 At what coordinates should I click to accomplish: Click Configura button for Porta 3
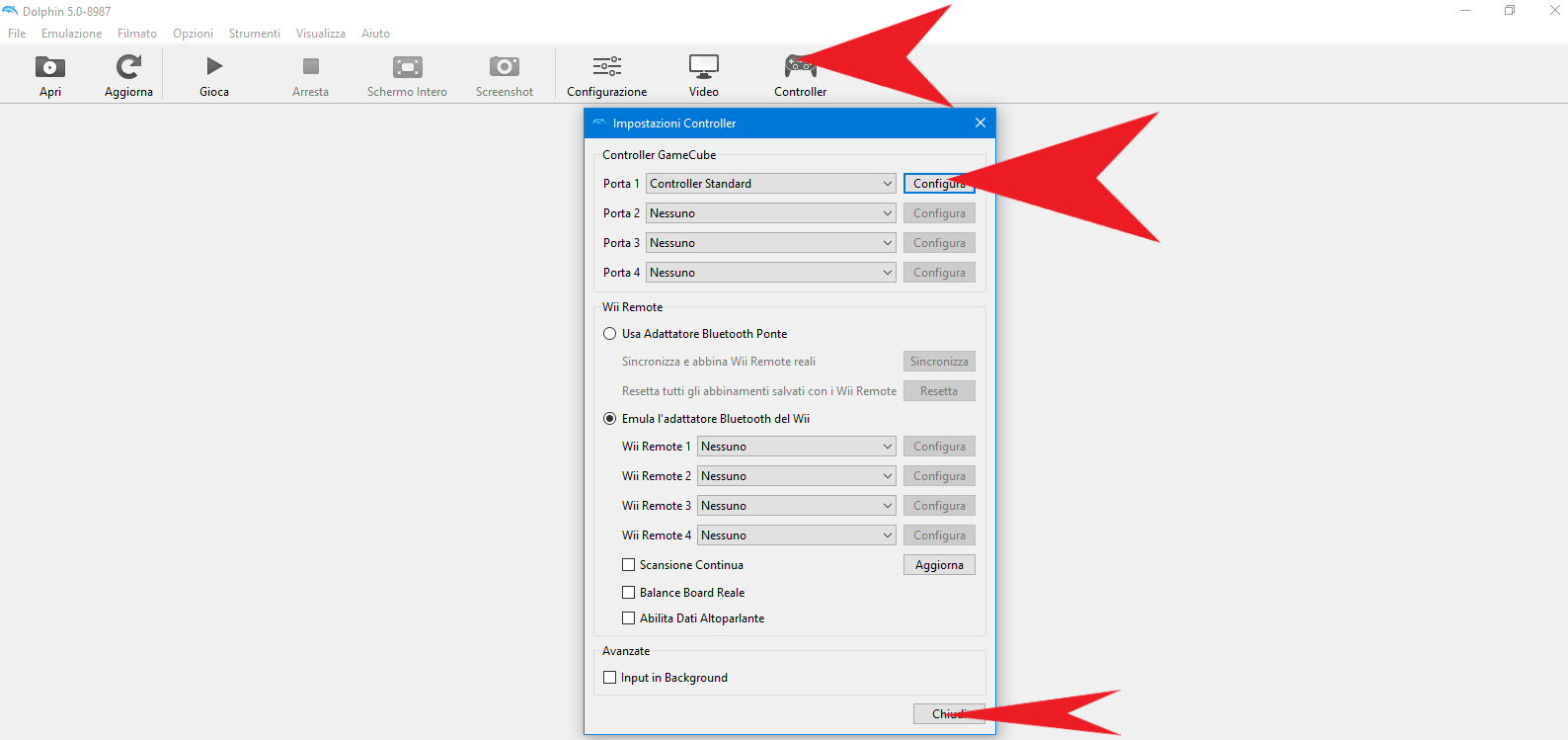[x=939, y=243]
